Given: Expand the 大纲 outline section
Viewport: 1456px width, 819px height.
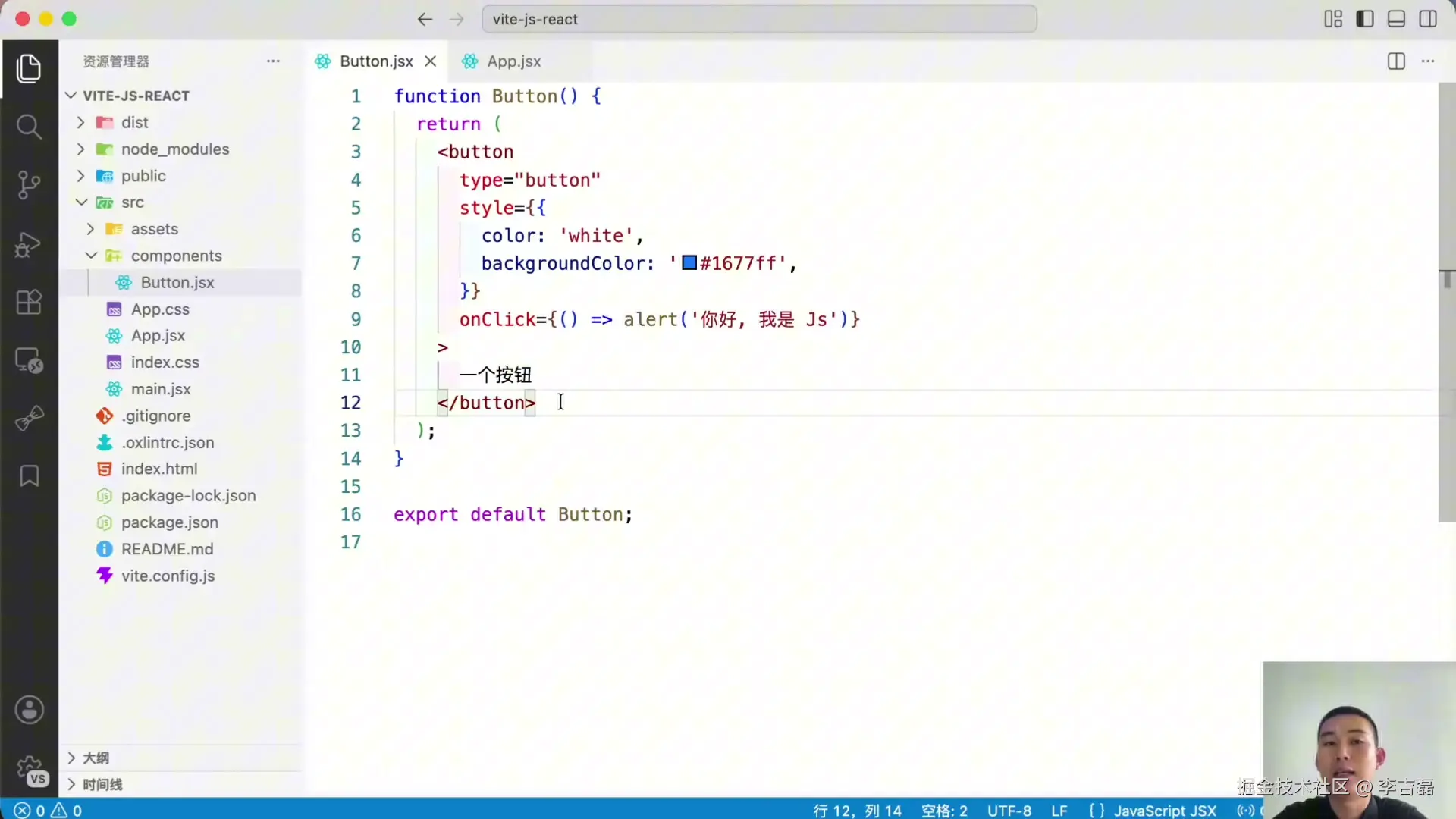Looking at the screenshot, I should coord(182,758).
